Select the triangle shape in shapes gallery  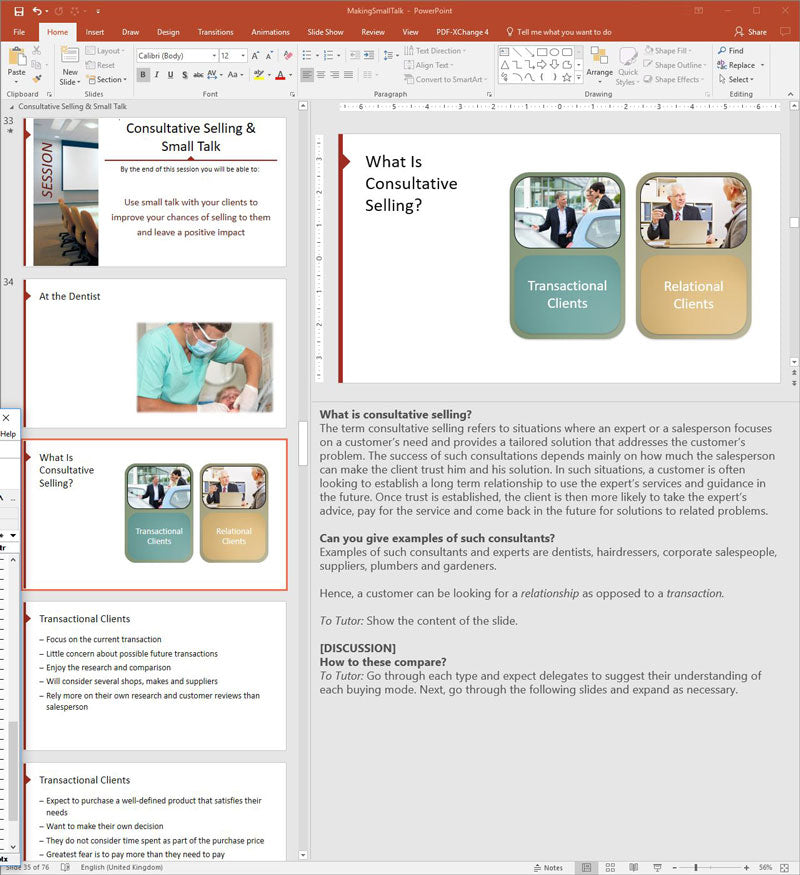505,65
